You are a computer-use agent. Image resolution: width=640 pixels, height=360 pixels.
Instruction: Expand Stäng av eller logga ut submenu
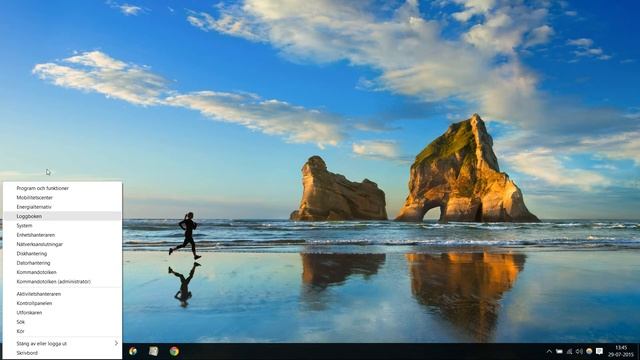(x=62, y=344)
